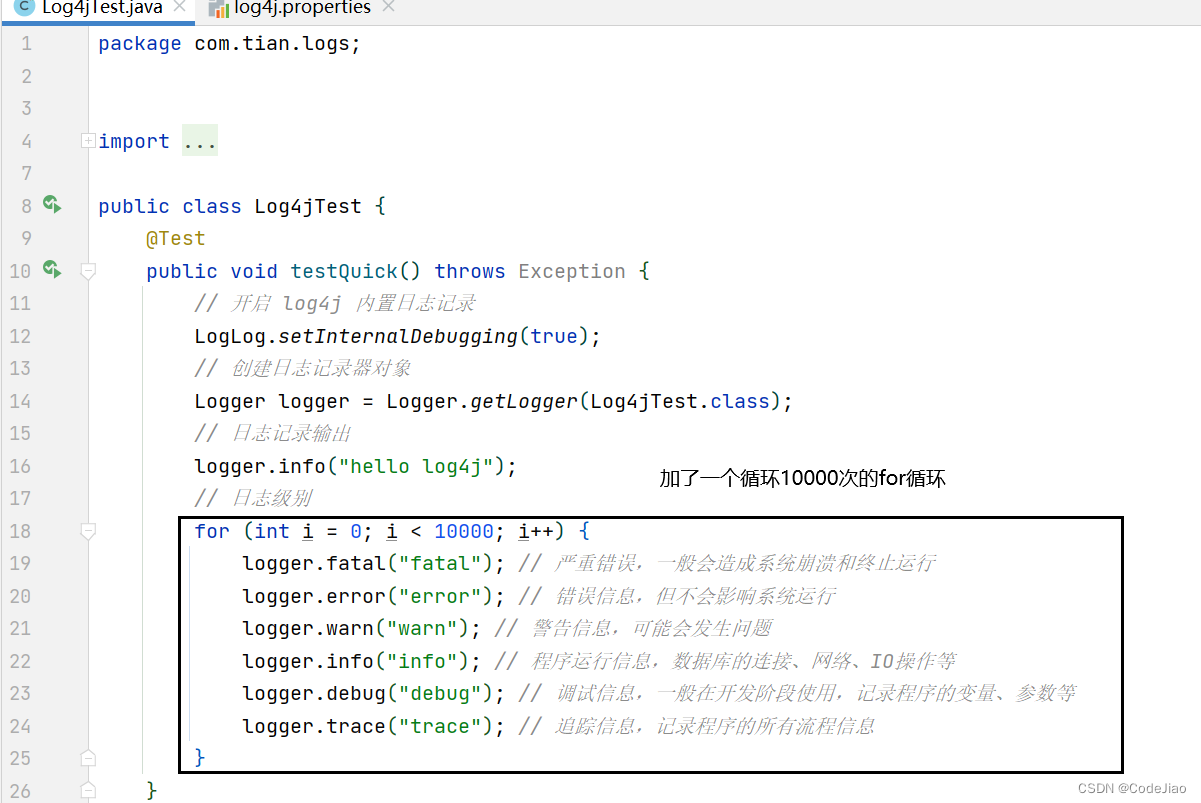This screenshot has height=803, width=1201.
Task: Click the getLogger method call
Action: [525, 401]
